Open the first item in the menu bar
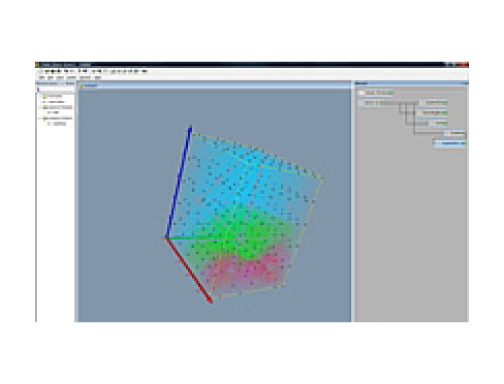504x384 pixels. tap(42, 77)
